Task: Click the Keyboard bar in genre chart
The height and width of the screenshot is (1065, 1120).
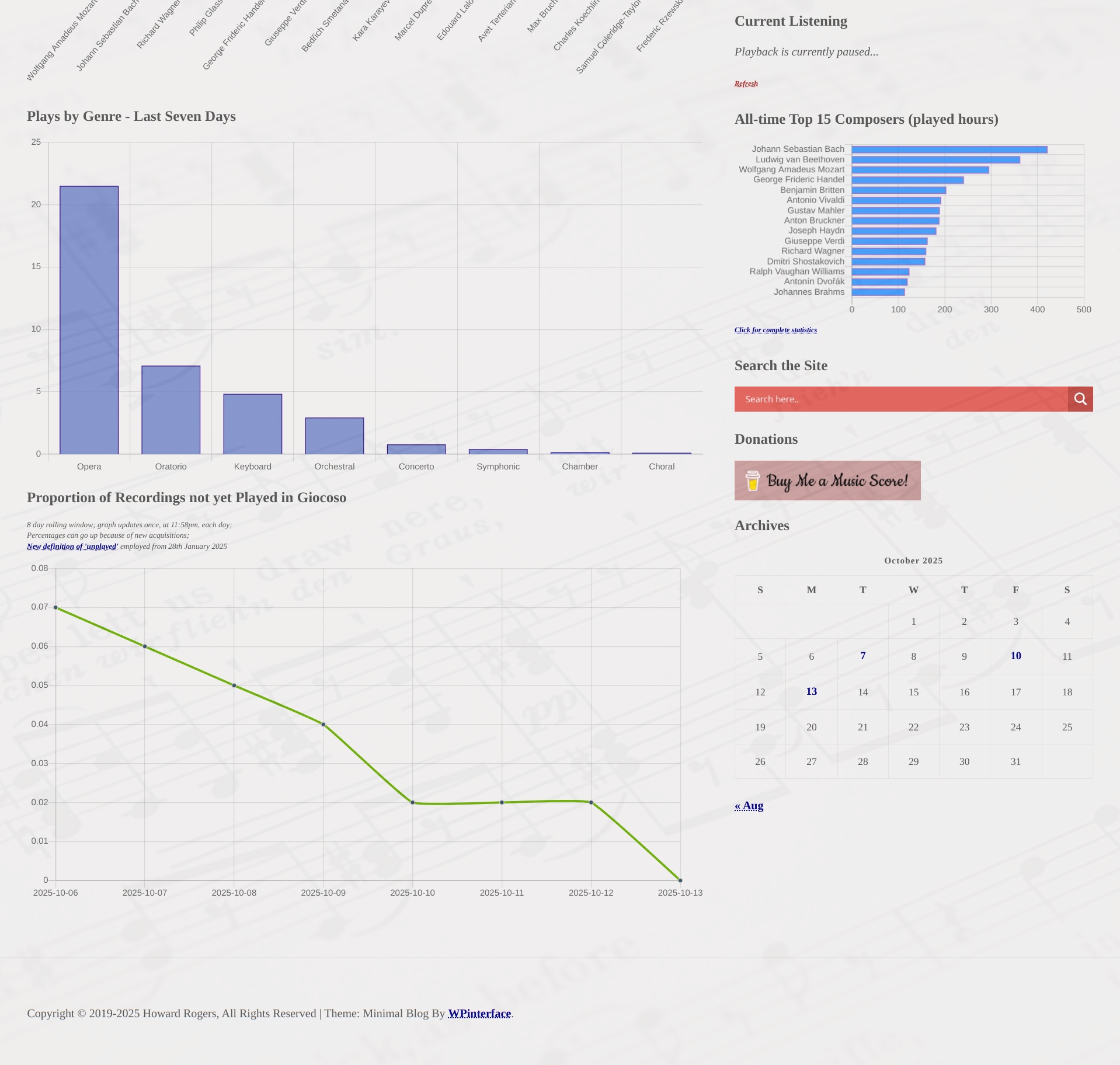Action: click(x=252, y=424)
